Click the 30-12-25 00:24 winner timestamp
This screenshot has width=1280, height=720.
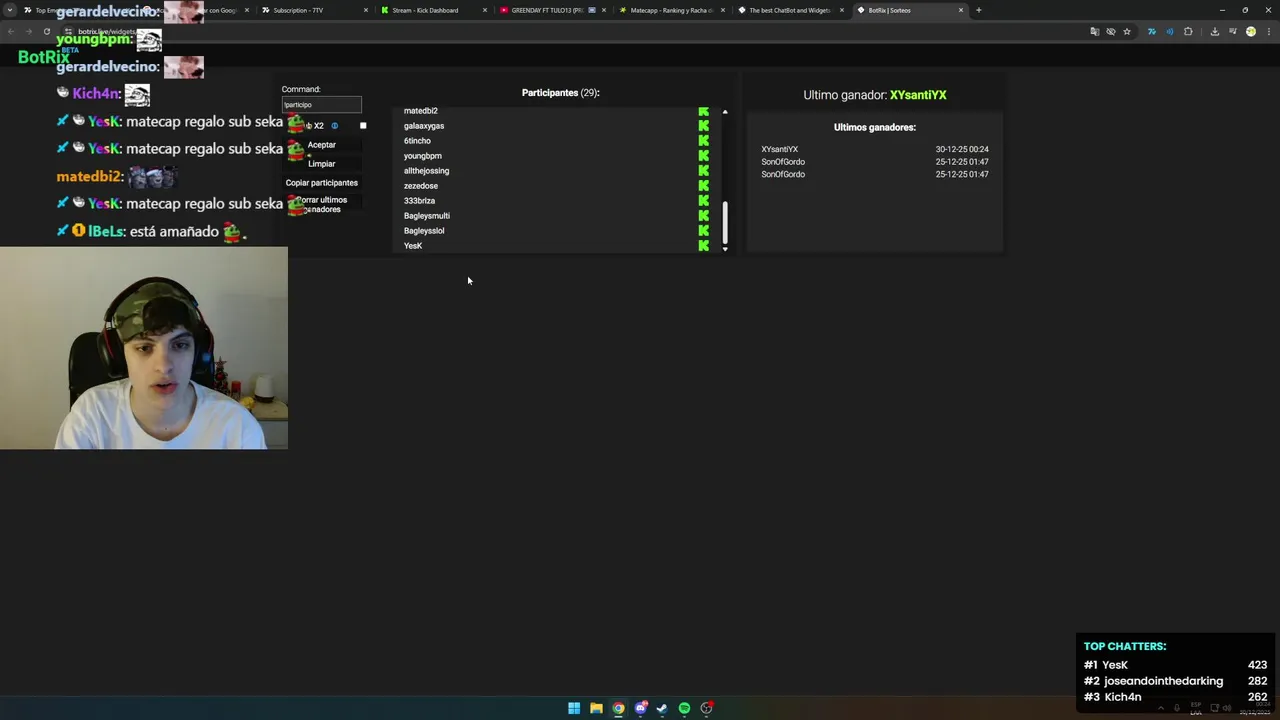click(962, 149)
